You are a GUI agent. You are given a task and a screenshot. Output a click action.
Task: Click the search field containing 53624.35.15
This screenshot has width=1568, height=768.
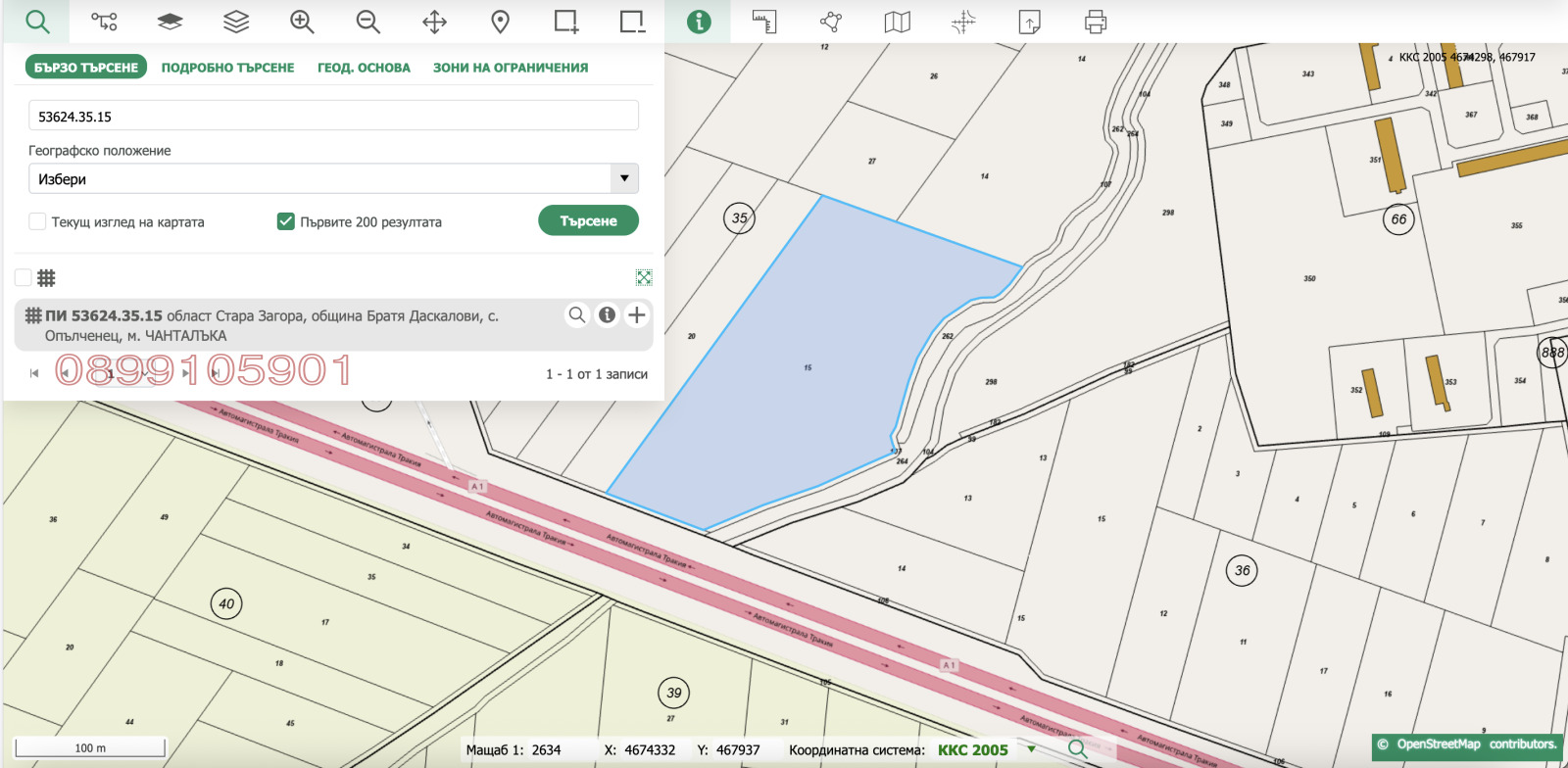pyautogui.click(x=333, y=116)
